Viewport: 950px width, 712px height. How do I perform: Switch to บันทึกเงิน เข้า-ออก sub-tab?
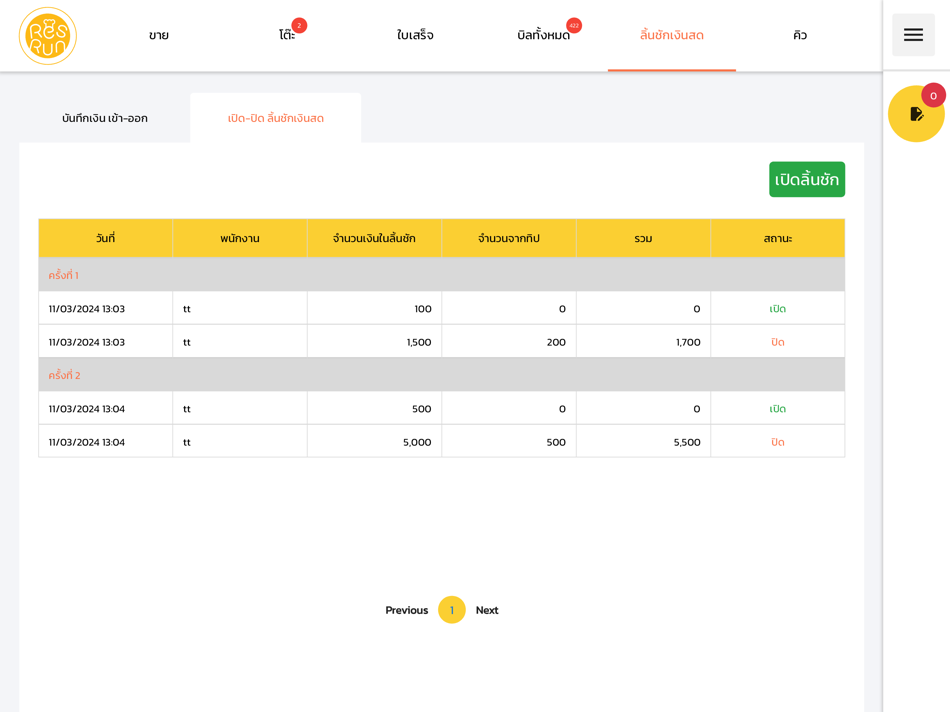105,118
